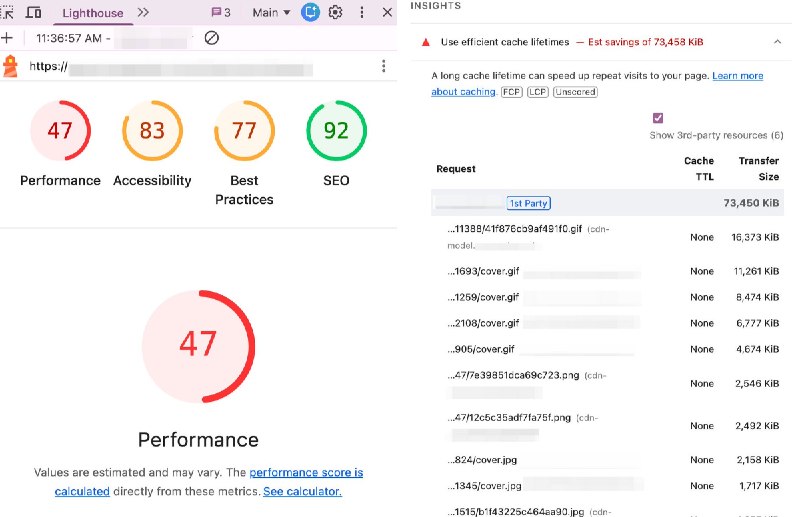
Task: Open the ...1259/cover.gif request
Action: (x=483, y=298)
